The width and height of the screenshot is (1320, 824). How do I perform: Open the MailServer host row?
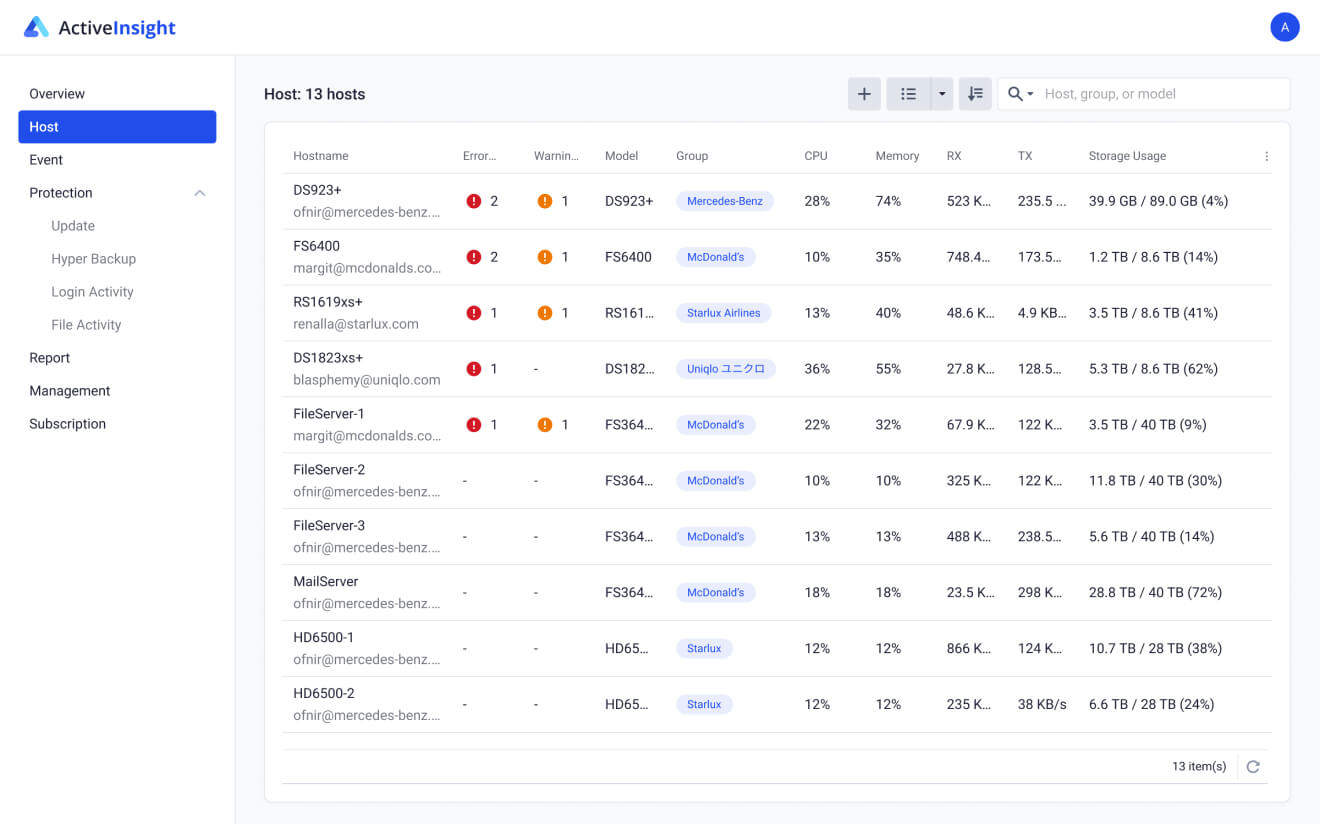pos(326,582)
